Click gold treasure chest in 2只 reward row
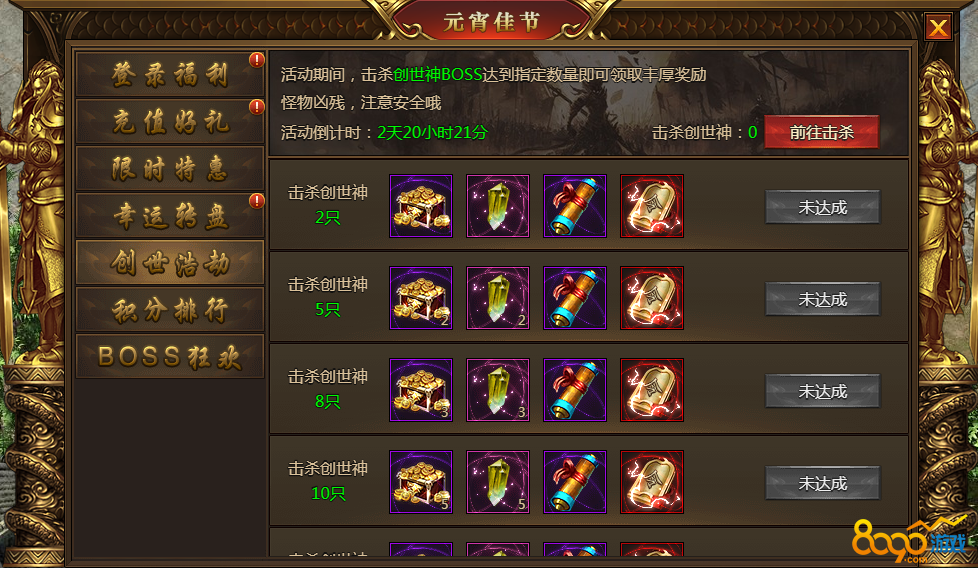The width and height of the screenshot is (978, 568). click(x=421, y=206)
